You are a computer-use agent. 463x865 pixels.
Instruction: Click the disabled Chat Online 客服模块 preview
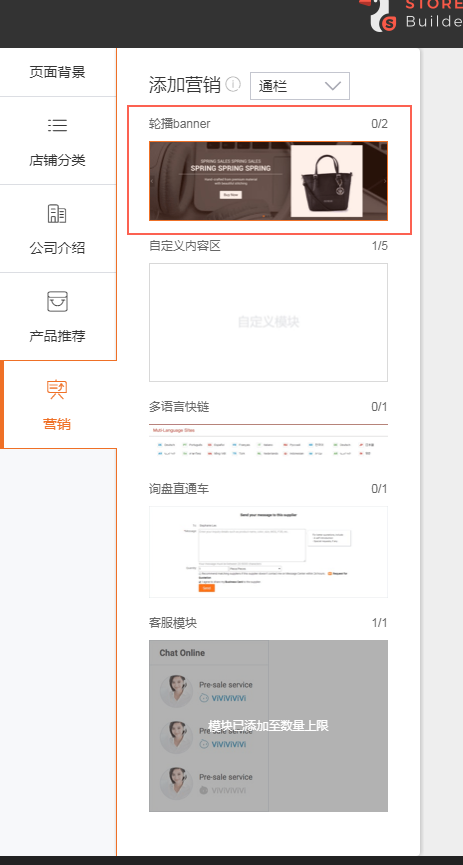pos(268,725)
